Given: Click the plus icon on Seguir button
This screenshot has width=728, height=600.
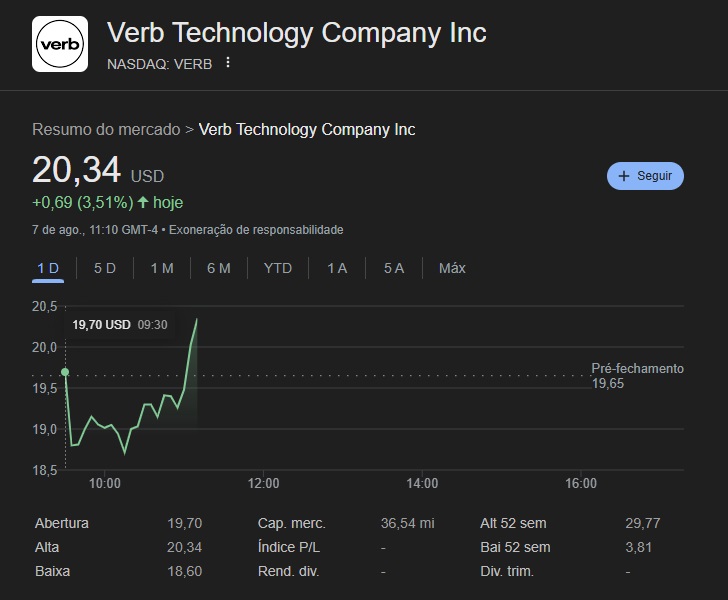Looking at the screenshot, I should tap(624, 176).
